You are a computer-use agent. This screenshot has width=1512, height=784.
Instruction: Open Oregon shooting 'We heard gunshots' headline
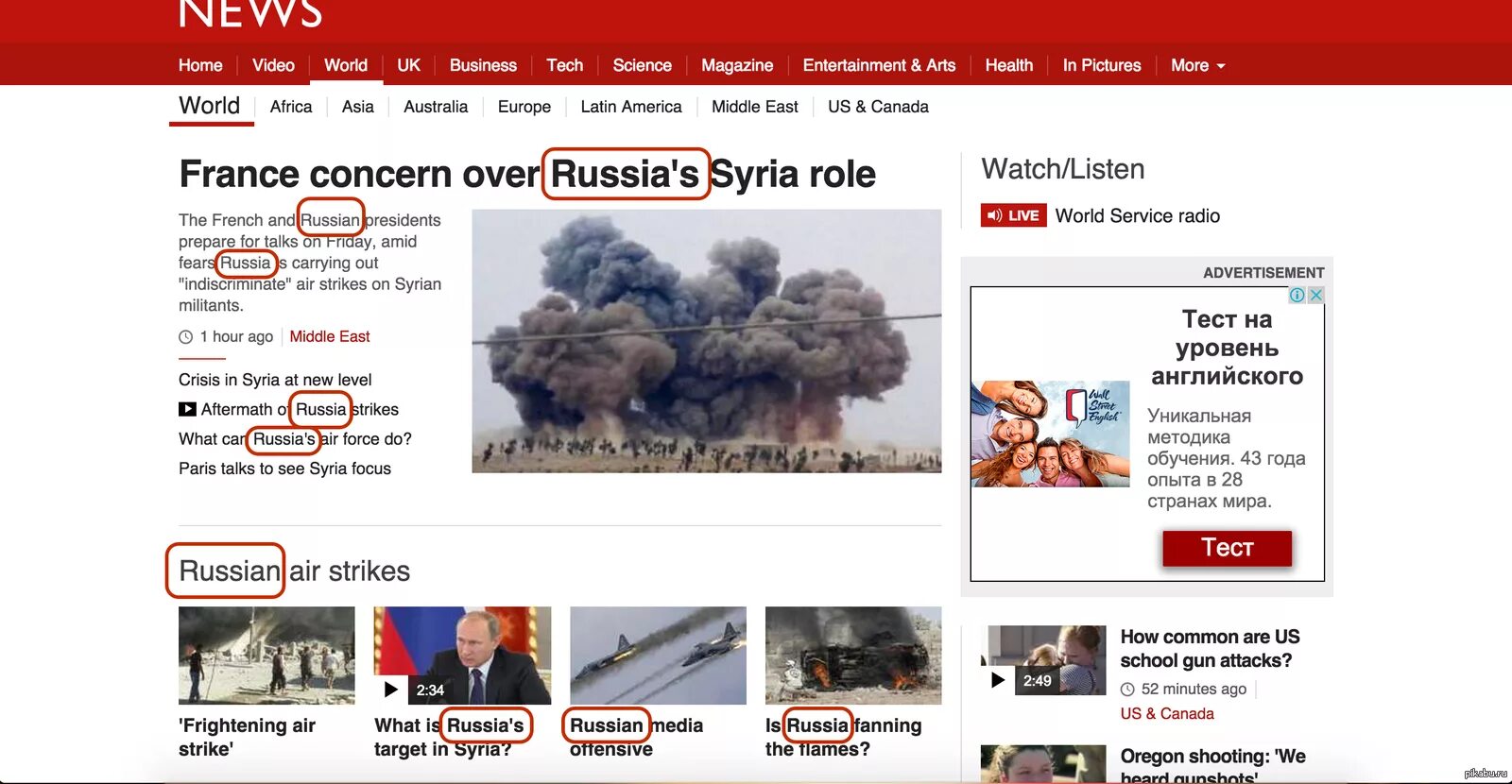[1212, 766]
